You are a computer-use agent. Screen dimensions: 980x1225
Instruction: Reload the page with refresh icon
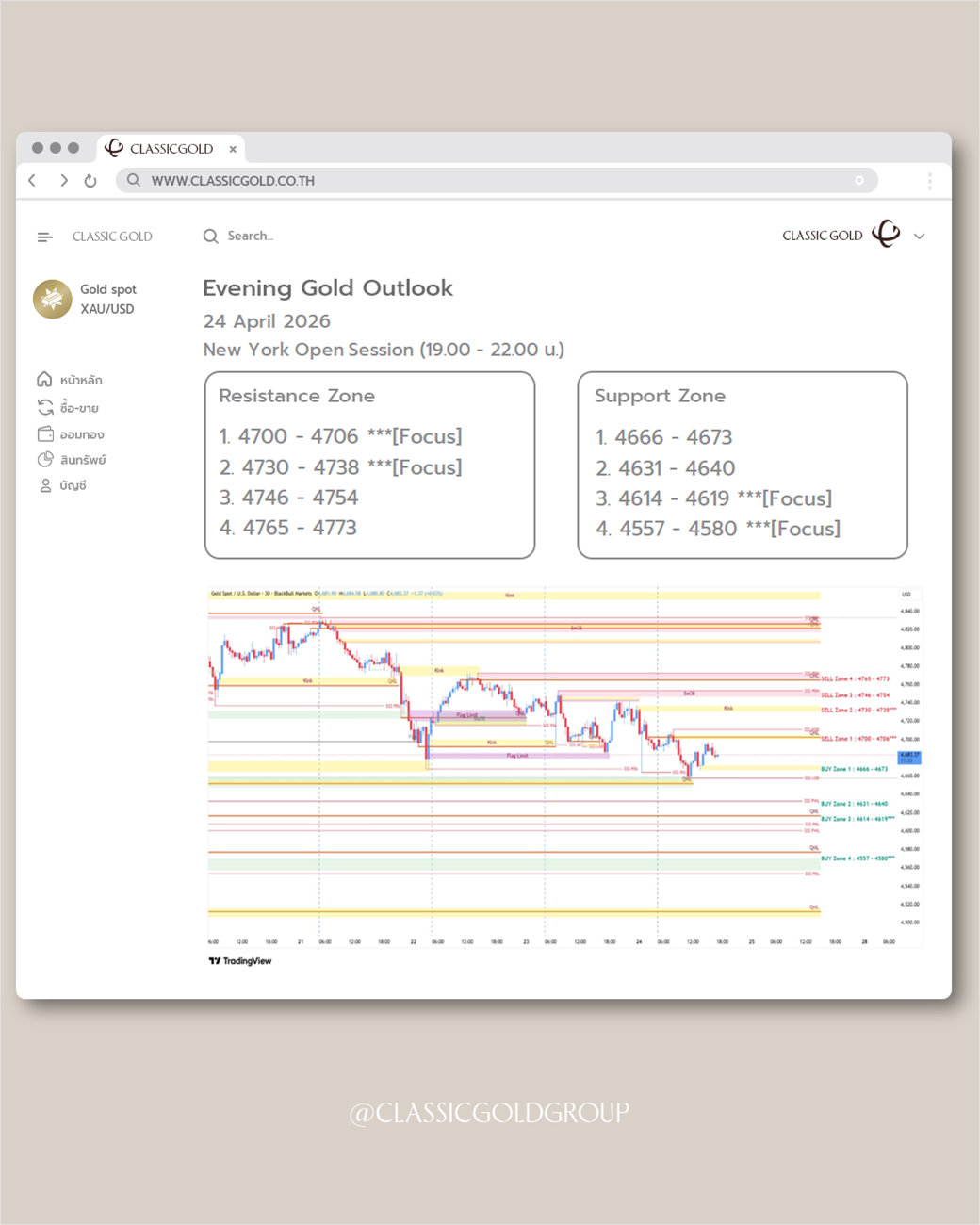90,181
